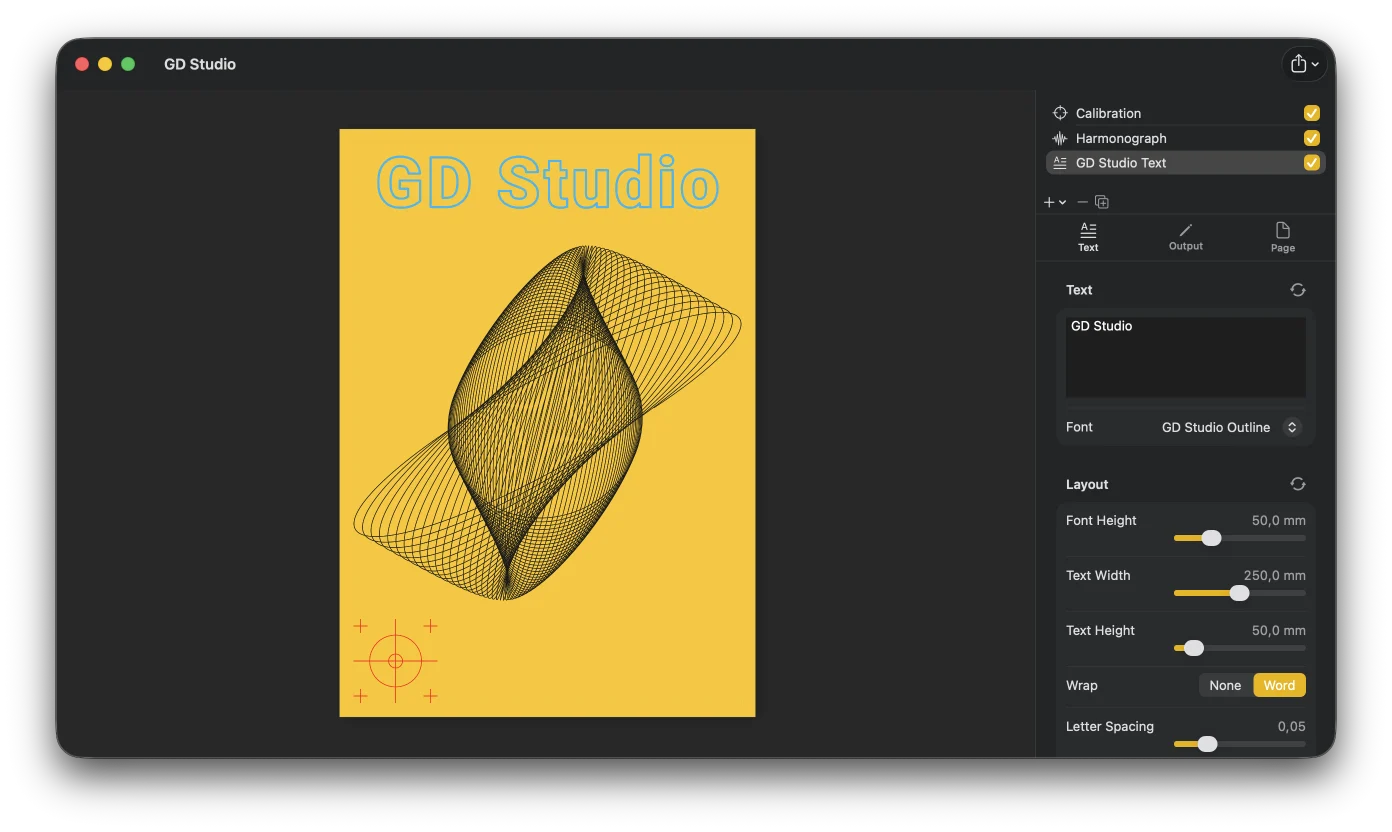Click the Letter Spacing value 0,05

1291,726
